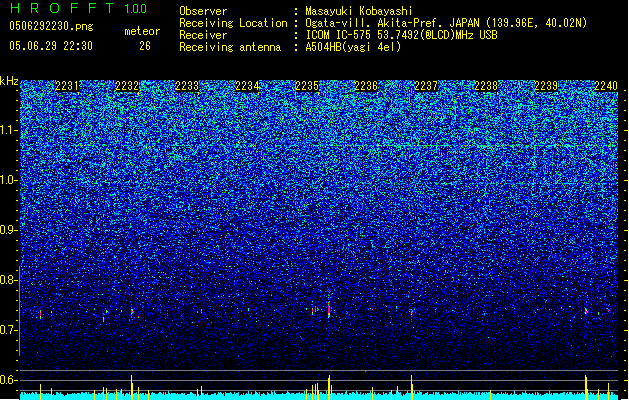Select the filename 0506292230.png
This screenshot has width=629, height=400.
[51, 26]
